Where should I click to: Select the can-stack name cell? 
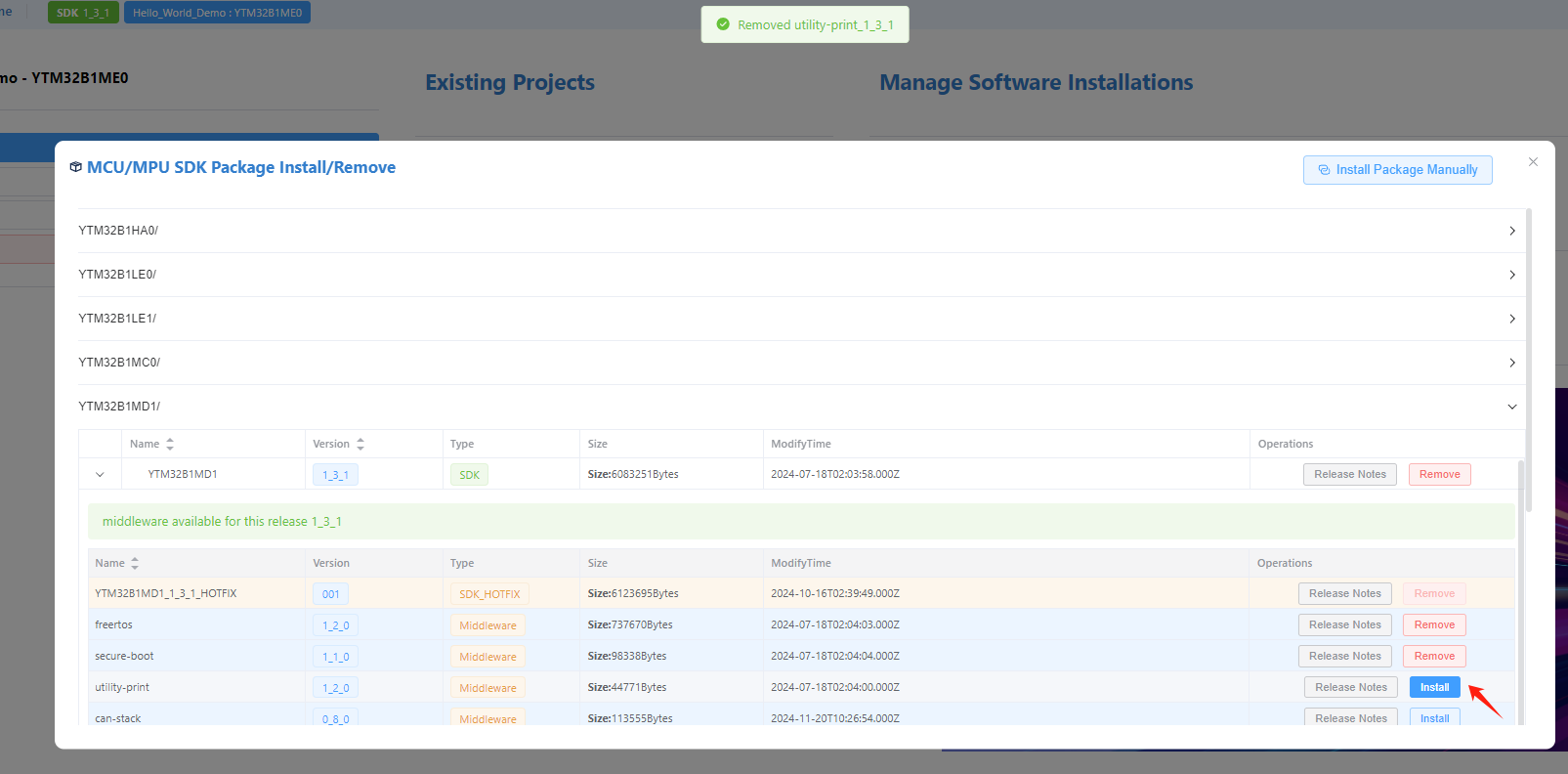tap(195, 715)
